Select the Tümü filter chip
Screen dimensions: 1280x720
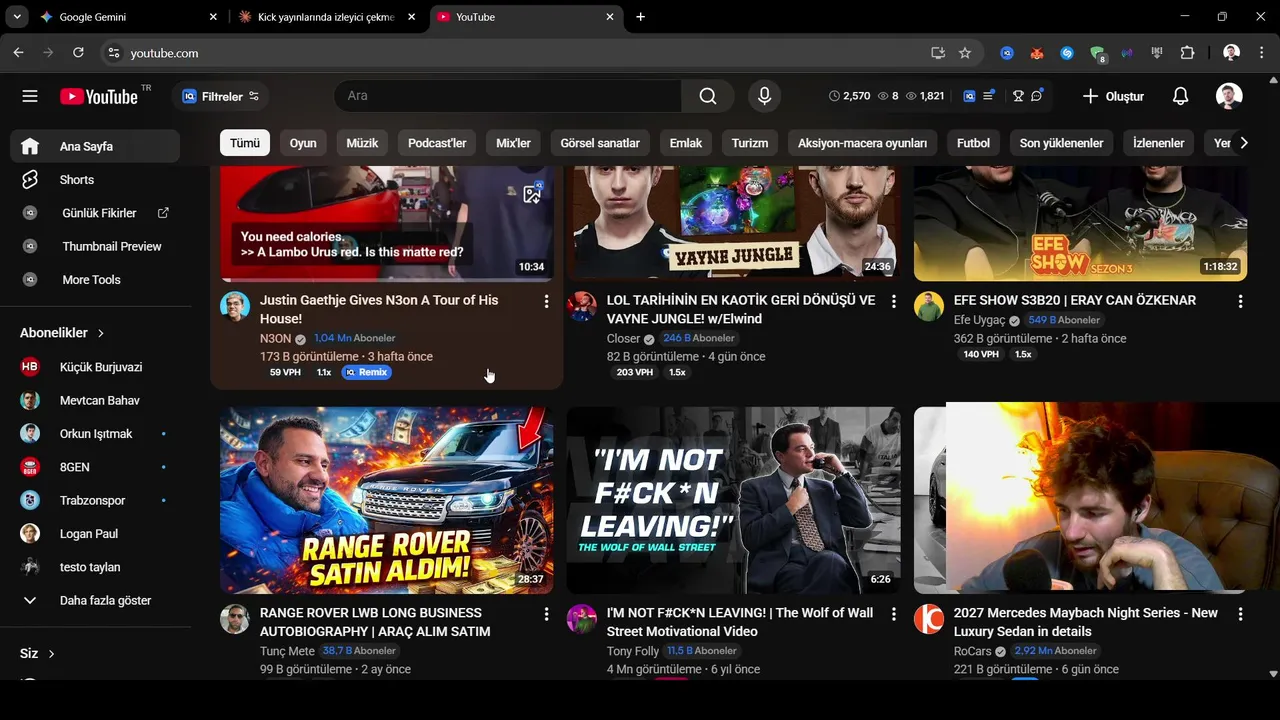(x=245, y=143)
